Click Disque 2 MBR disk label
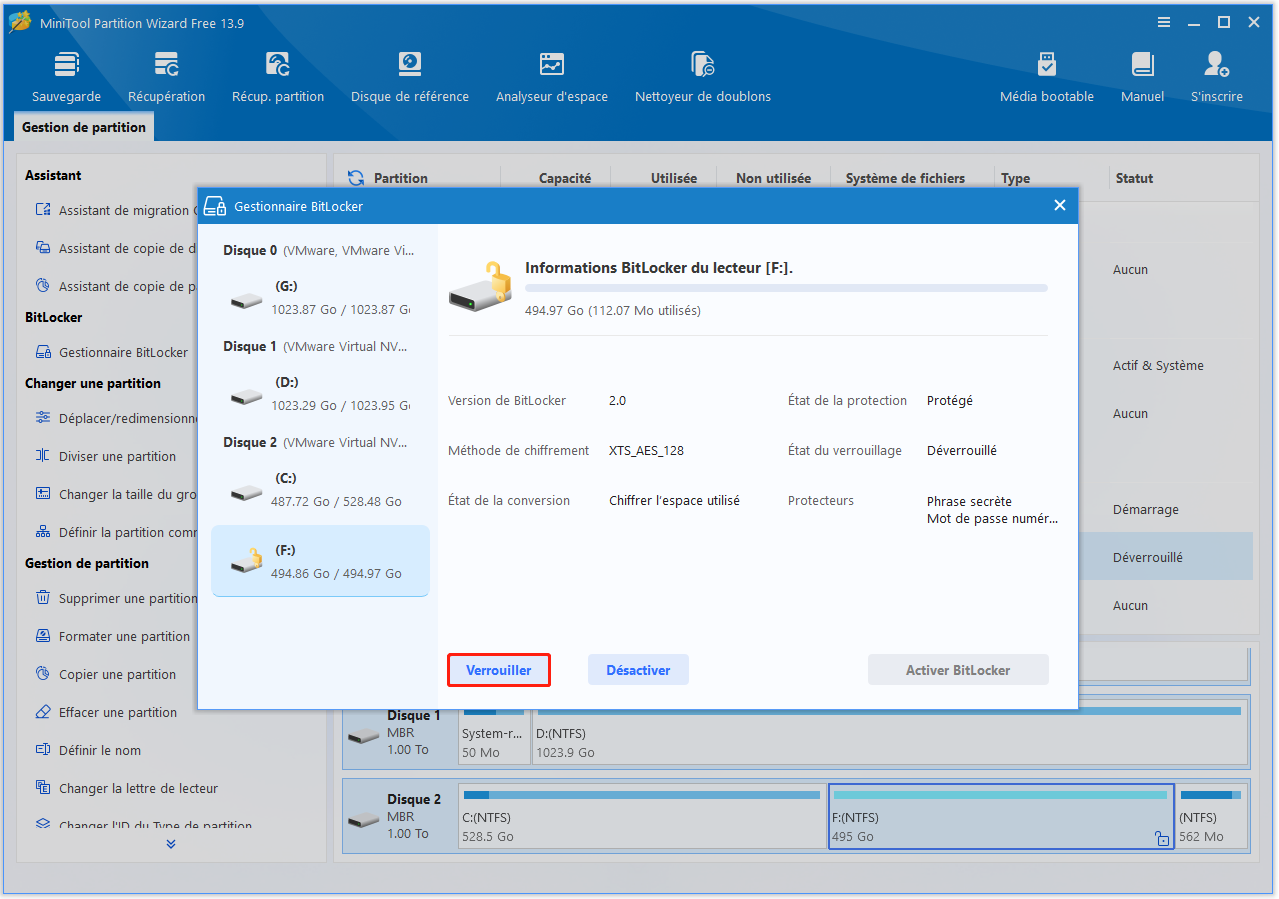Image resolution: width=1279 pixels, height=899 pixels. click(x=400, y=815)
